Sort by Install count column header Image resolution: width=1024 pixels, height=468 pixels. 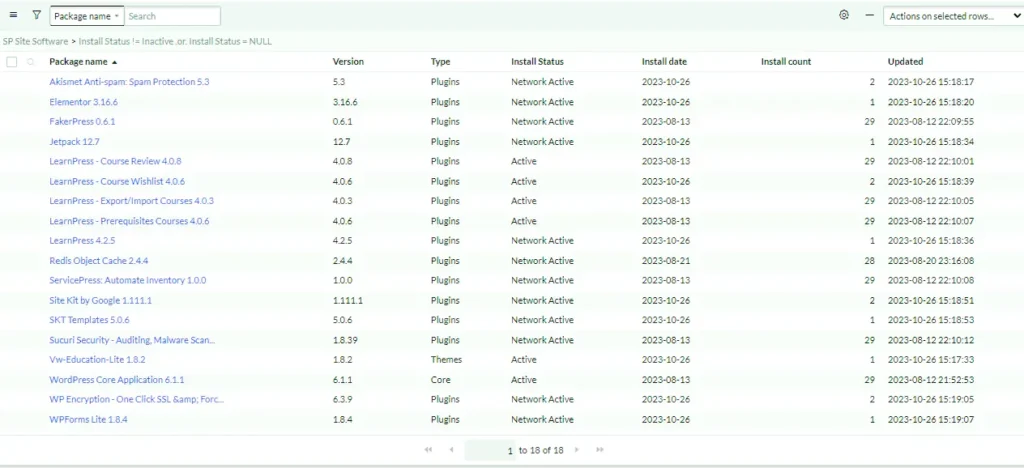pos(786,62)
